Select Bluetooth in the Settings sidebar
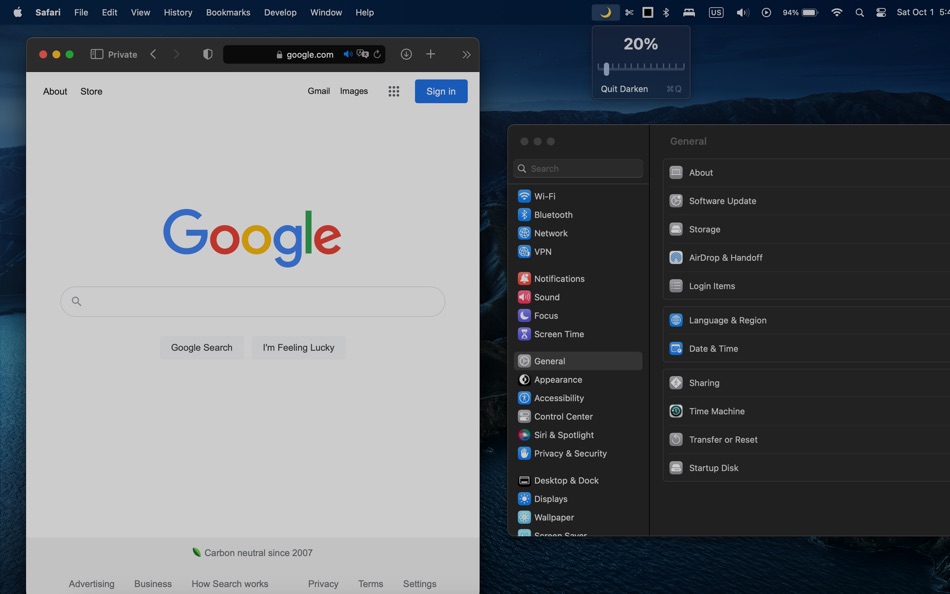This screenshot has height=594, width=950. [577, 215]
